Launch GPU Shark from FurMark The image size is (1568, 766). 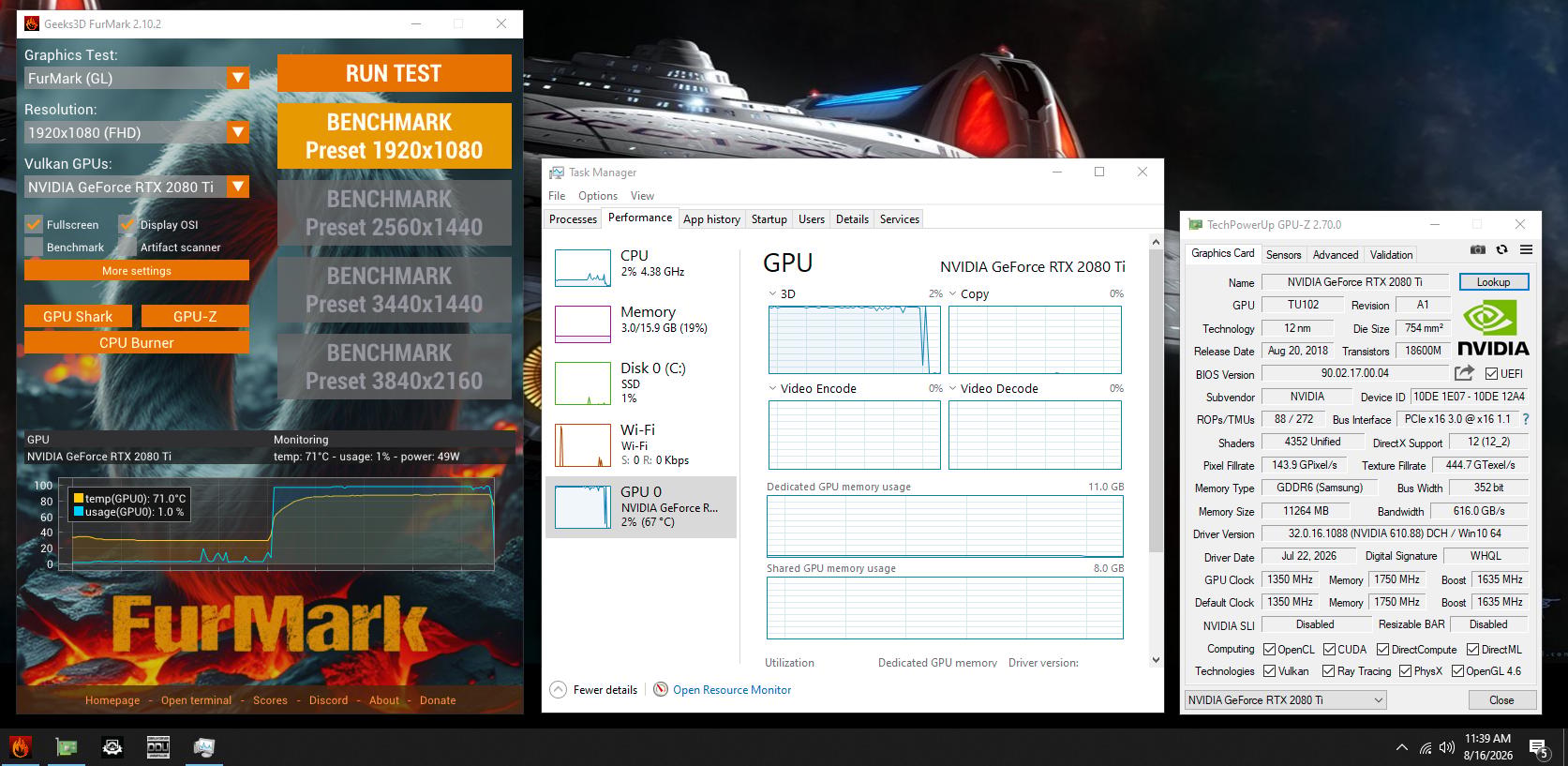[x=78, y=316]
